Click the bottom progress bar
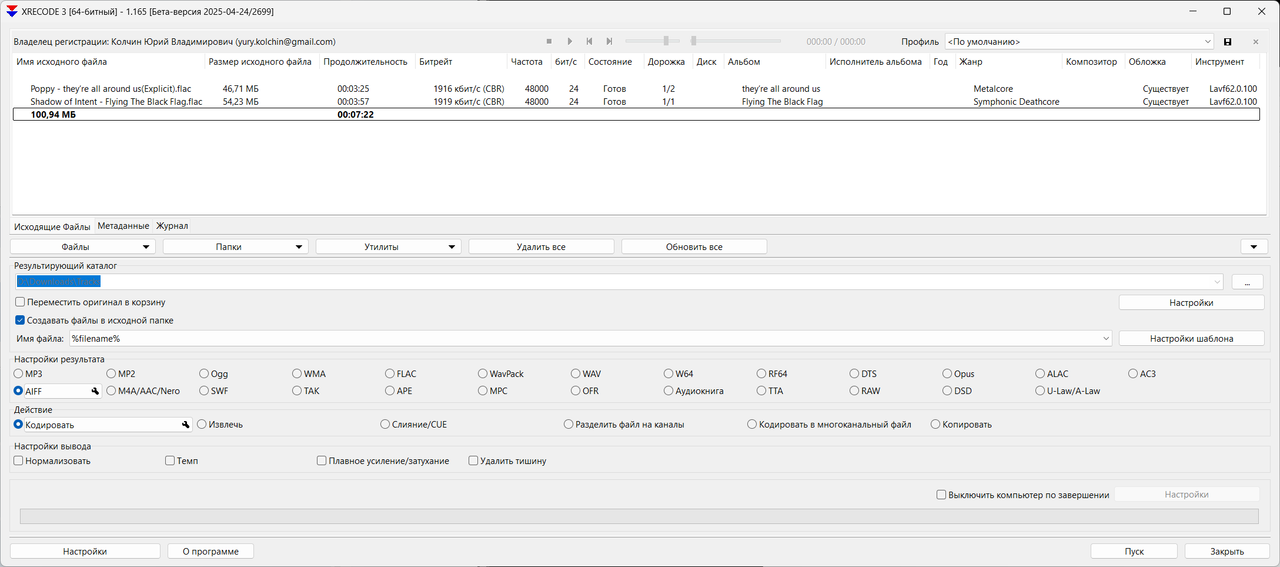 click(x=640, y=516)
